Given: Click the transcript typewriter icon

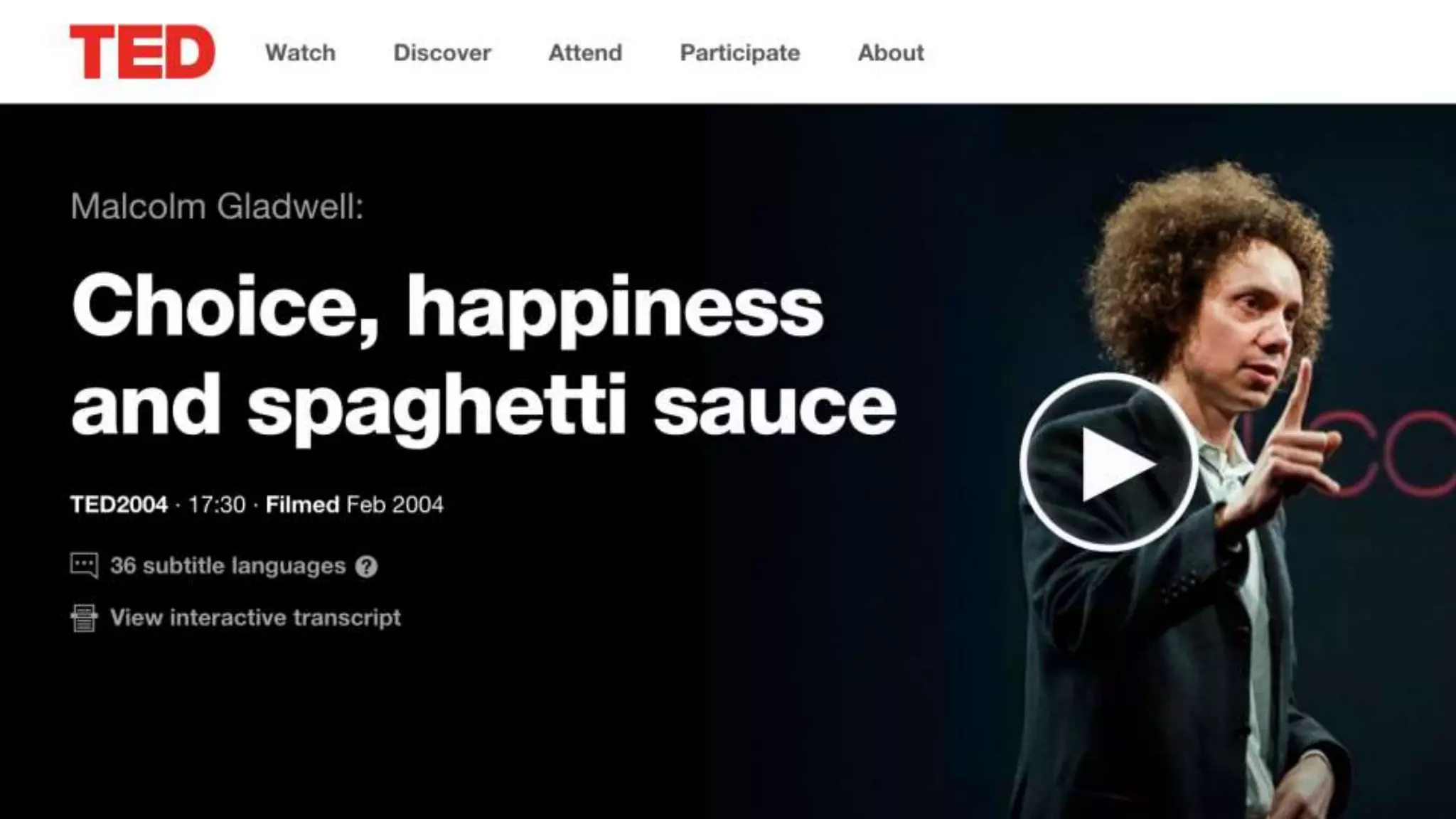Looking at the screenshot, I should point(84,618).
